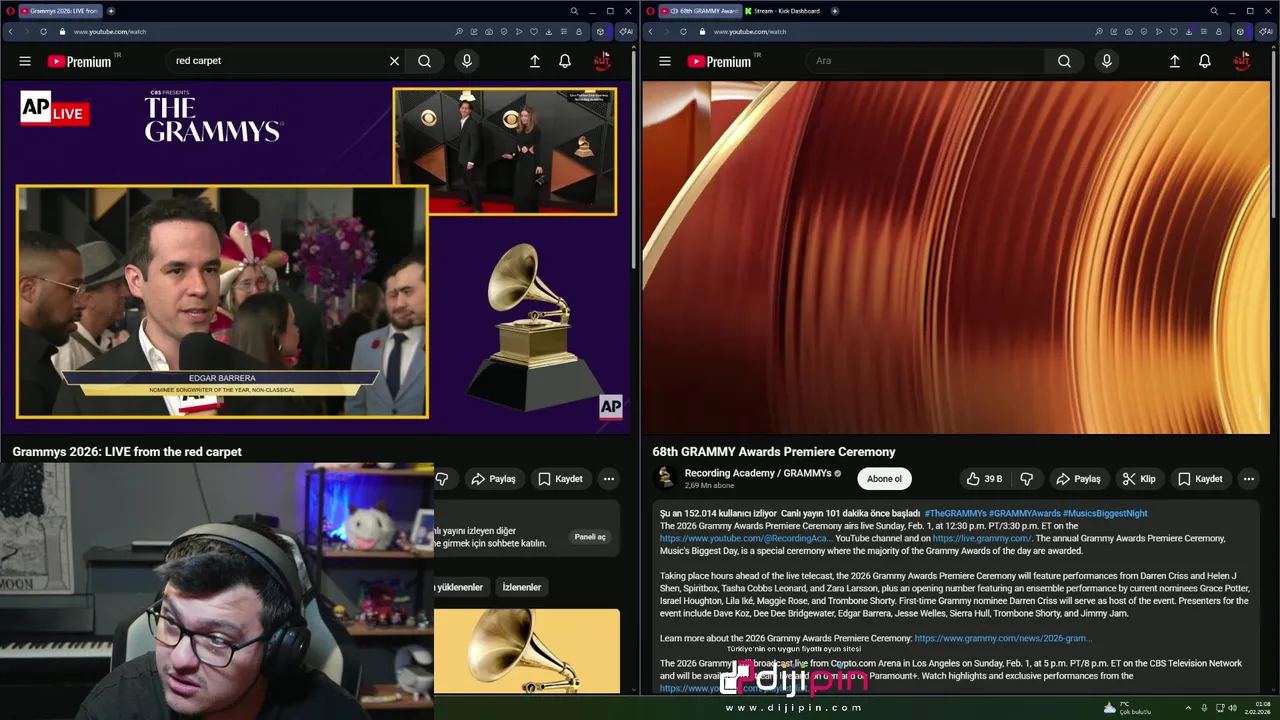Click the Opera menu logo in left window
The height and width of the screenshot is (720, 1280).
point(9,11)
